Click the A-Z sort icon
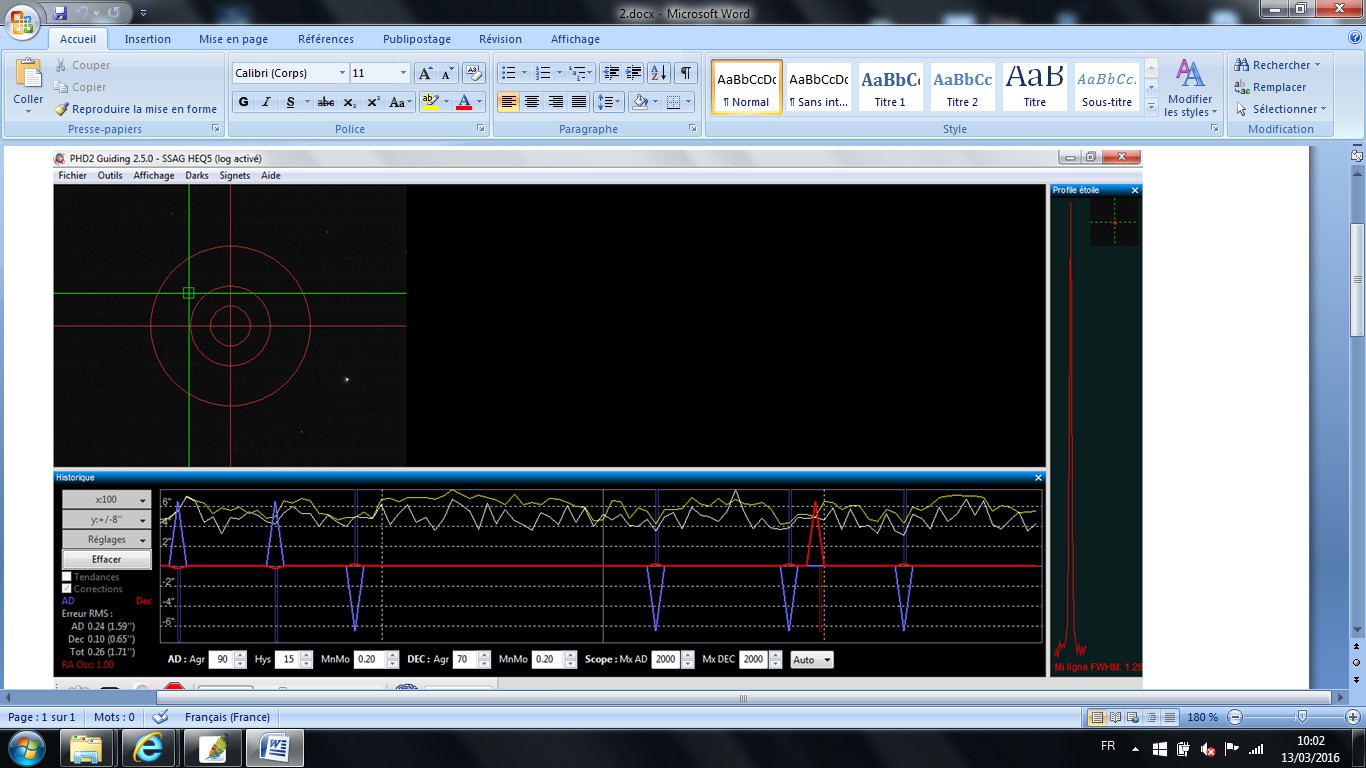This screenshot has width=1366, height=768. pos(658,73)
